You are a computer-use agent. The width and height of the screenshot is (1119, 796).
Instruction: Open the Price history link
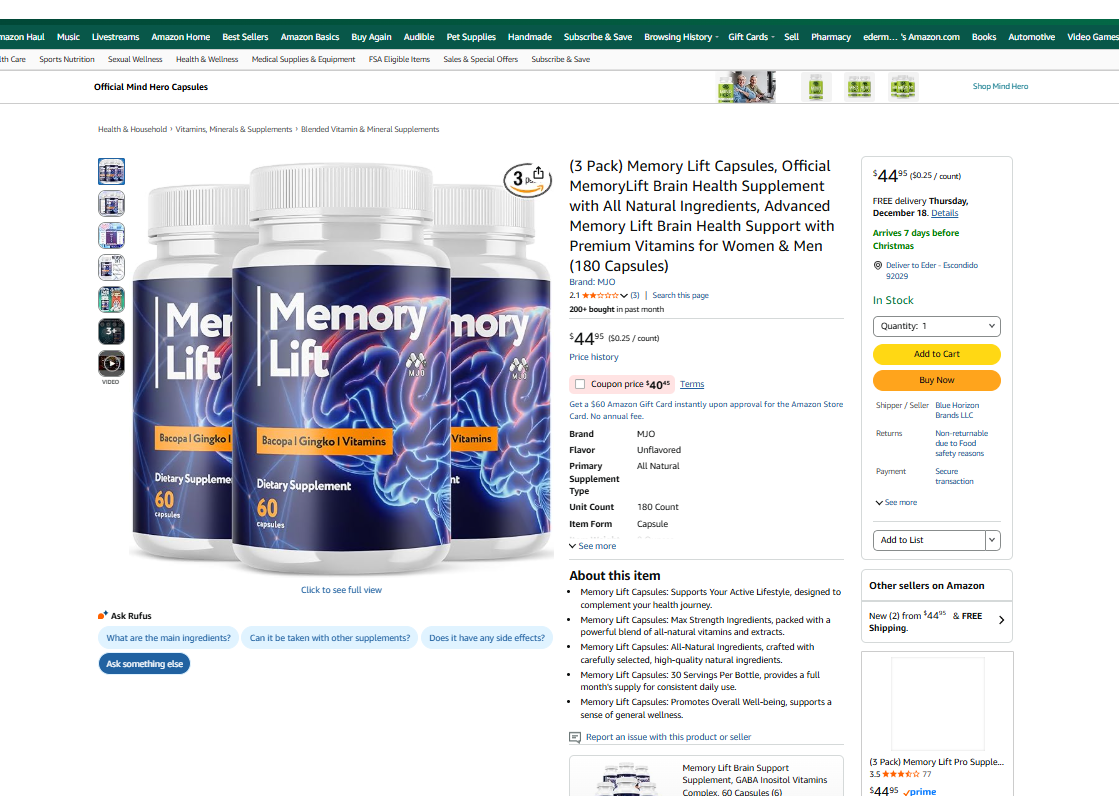point(594,357)
